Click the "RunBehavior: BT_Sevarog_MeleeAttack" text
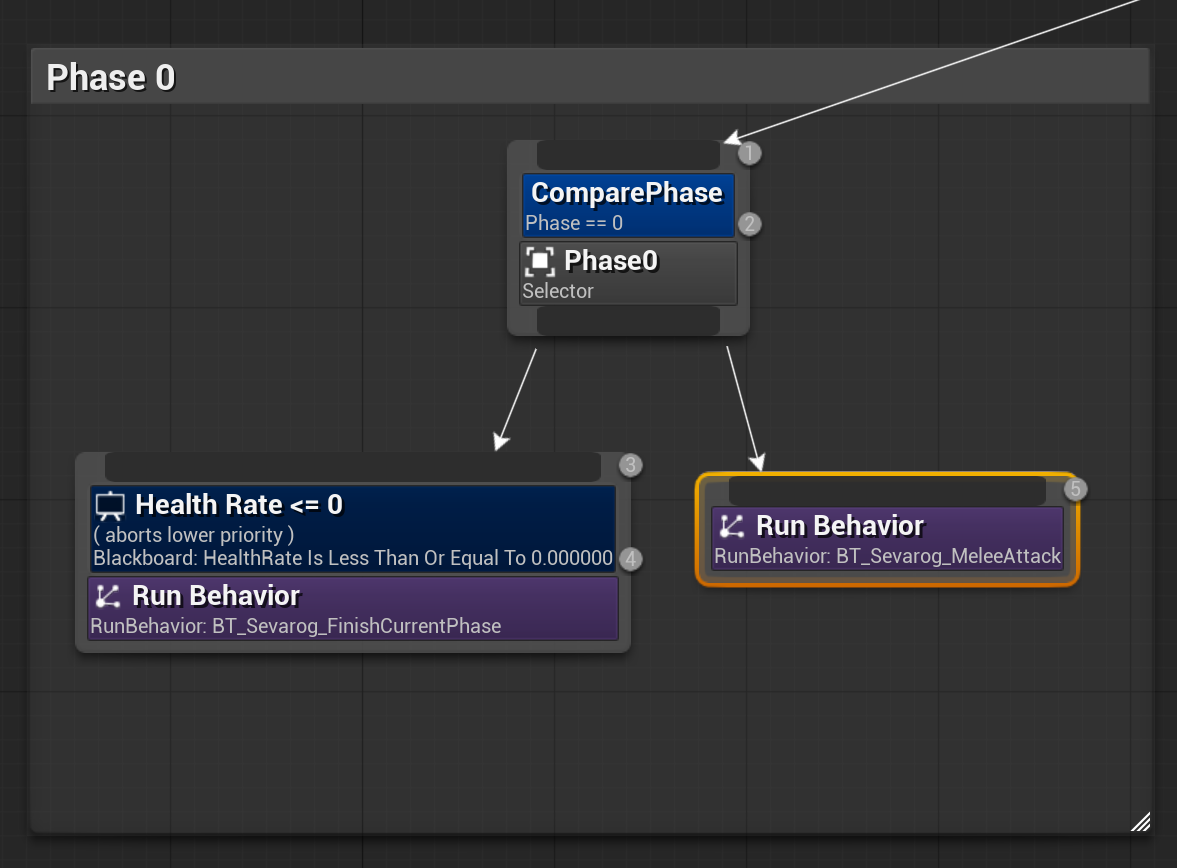The height and width of the screenshot is (868, 1177). pos(887,556)
